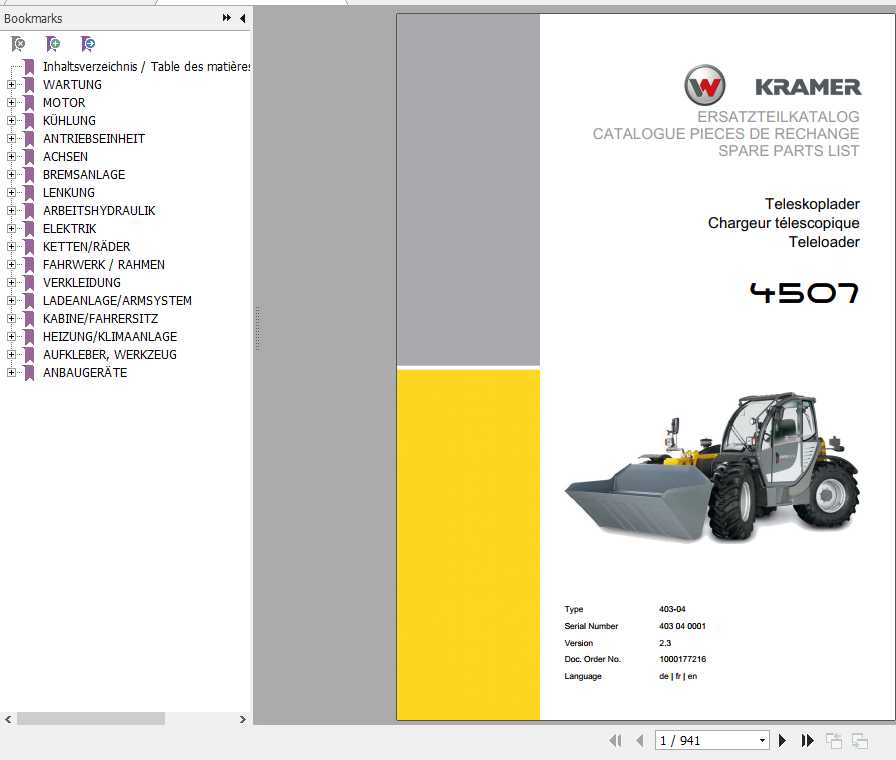Click the 'Bookmarks' panel title
Screen dimensions: 896x760
(x=33, y=18)
